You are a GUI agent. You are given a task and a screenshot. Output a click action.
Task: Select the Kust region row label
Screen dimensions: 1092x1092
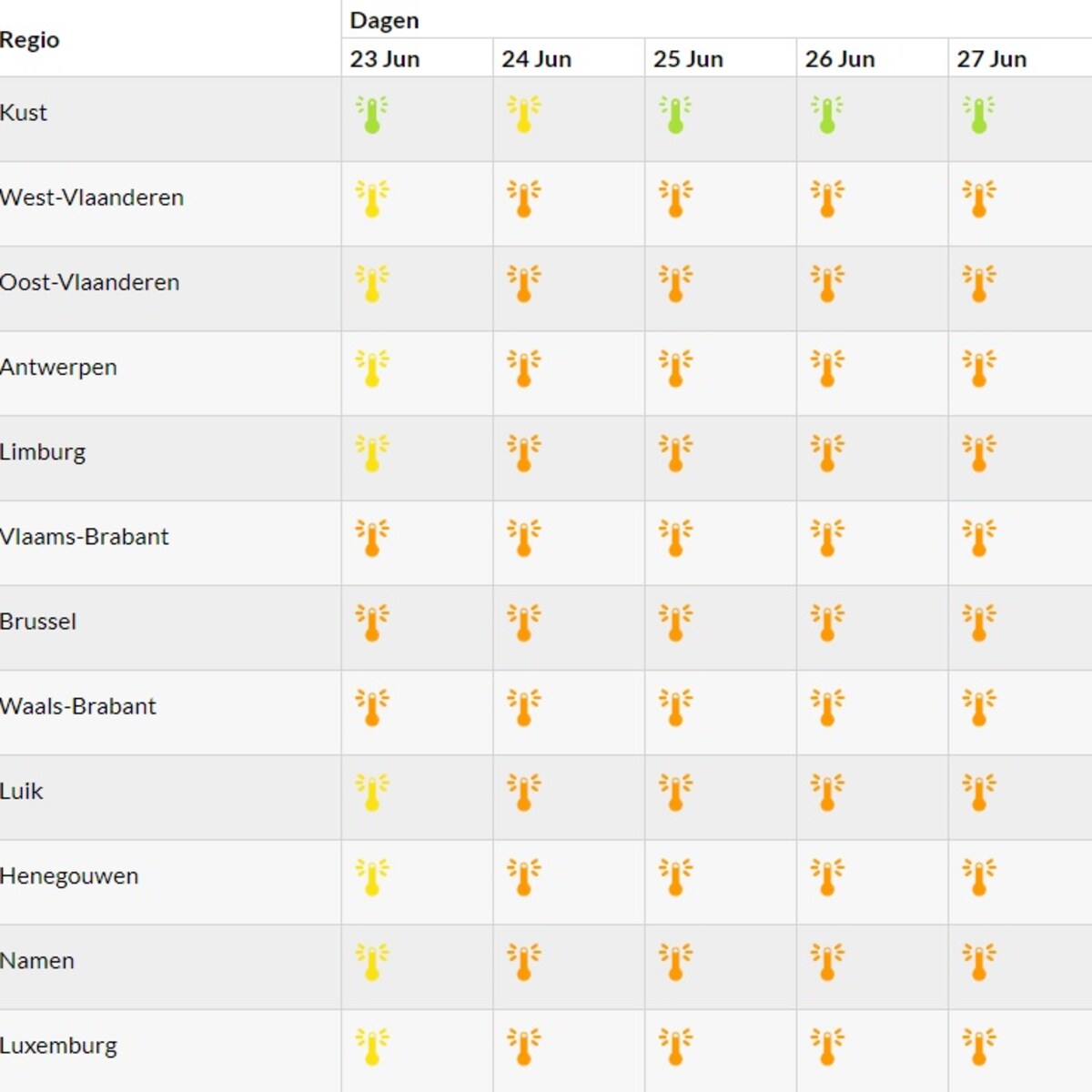(x=24, y=113)
